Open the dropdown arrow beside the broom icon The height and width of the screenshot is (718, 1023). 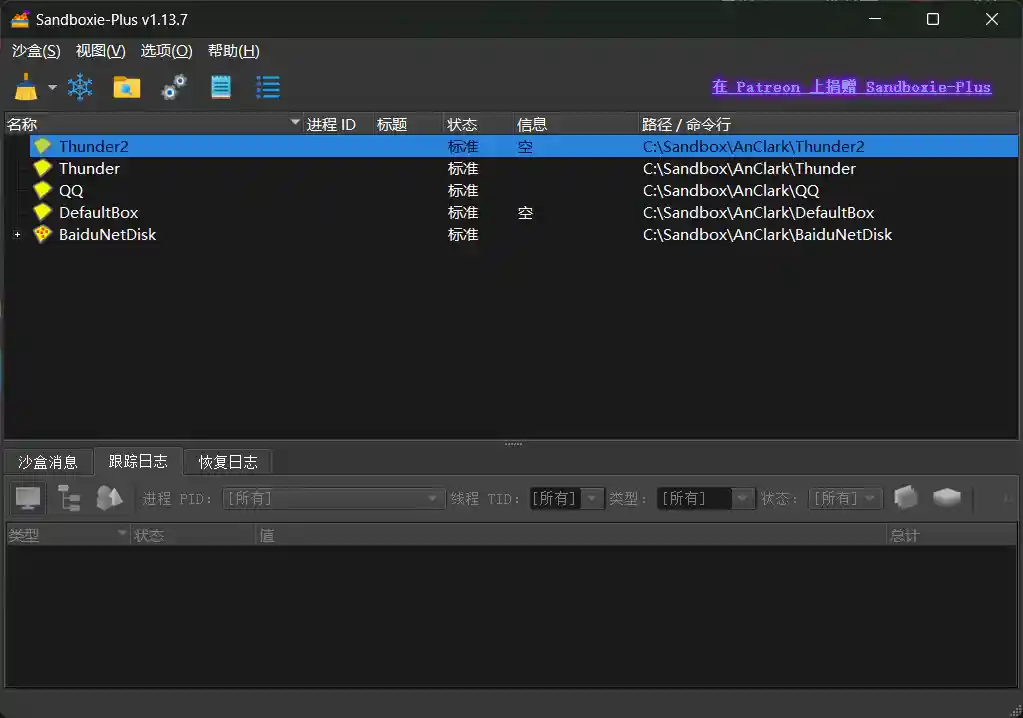click(x=51, y=87)
